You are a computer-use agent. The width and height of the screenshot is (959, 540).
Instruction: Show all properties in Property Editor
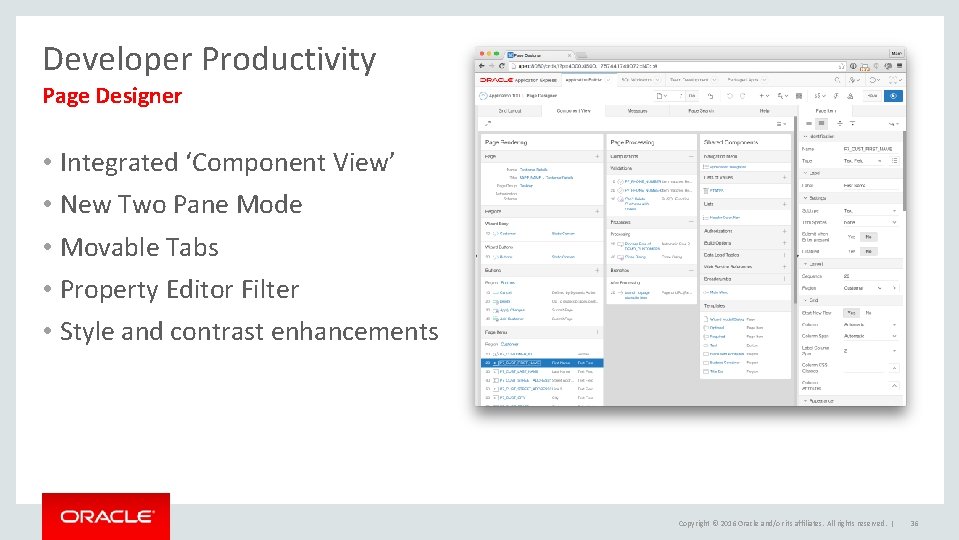821,124
